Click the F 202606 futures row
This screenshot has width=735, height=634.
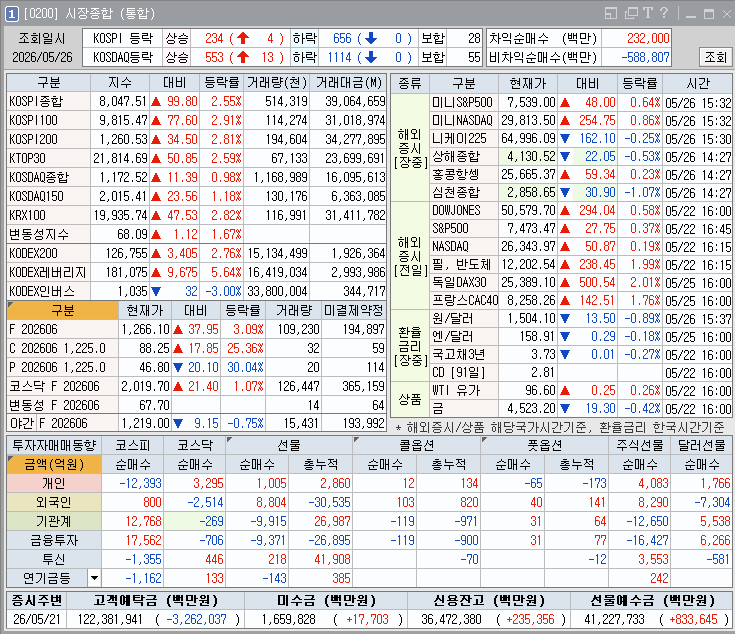coord(196,329)
